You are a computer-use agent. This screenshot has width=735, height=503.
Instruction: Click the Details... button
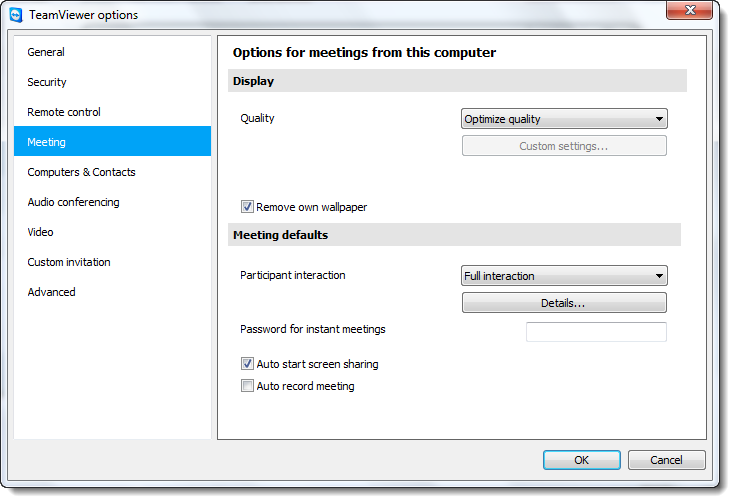[x=564, y=303]
